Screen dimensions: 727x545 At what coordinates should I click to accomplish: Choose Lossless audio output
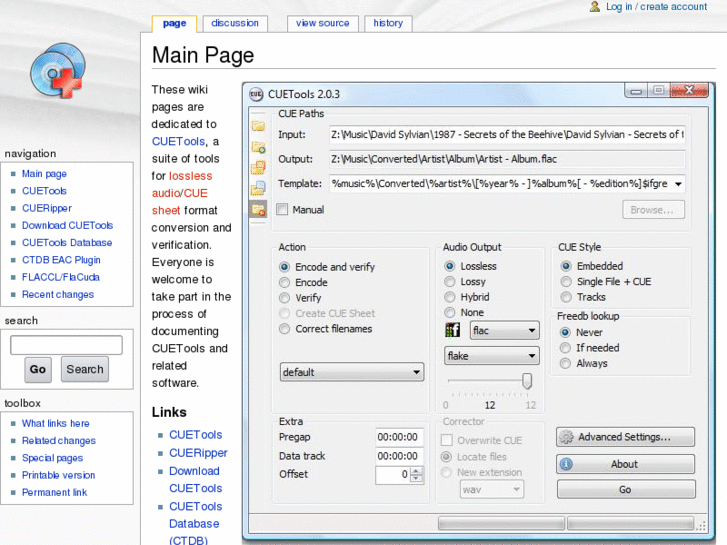(x=449, y=266)
